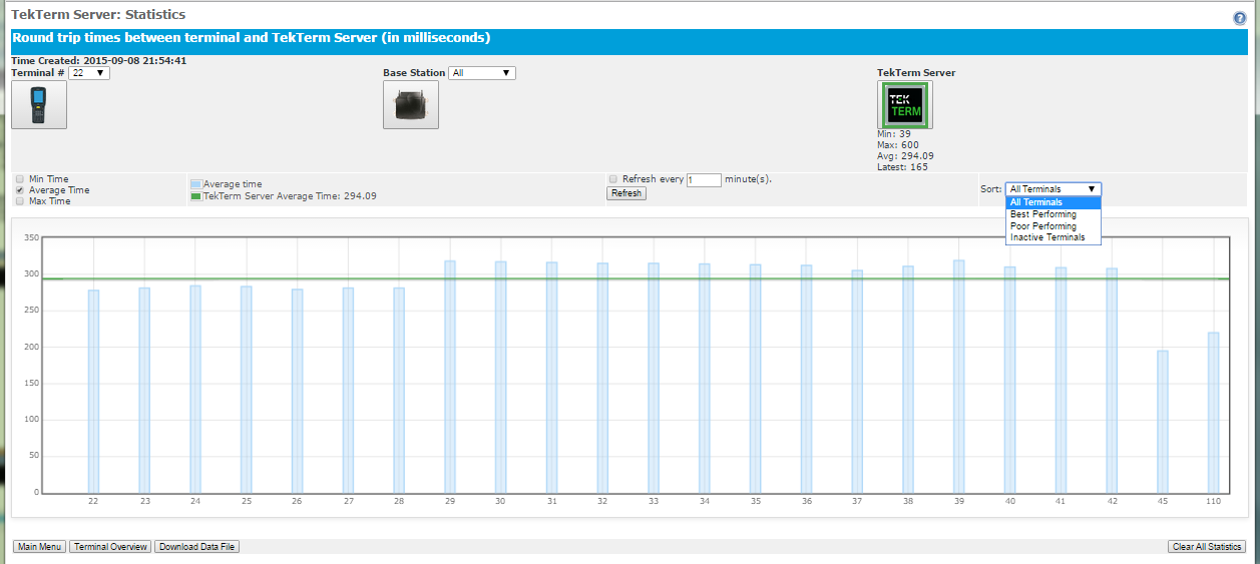This screenshot has height=564, width=1260.
Task: Click the x-axis label 31
Action: [x=551, y=501]
